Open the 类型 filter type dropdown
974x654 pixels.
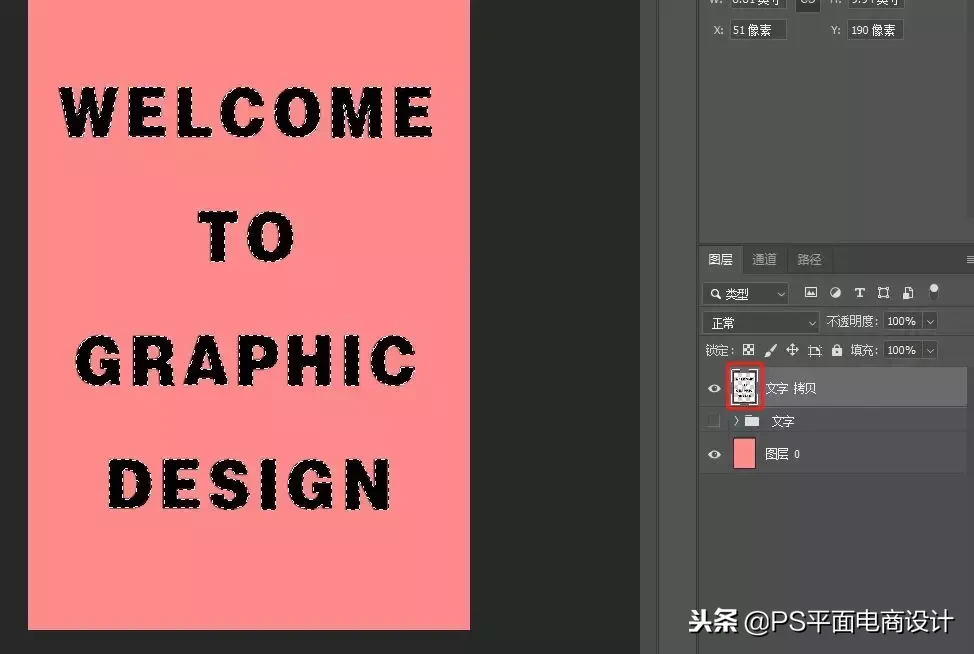tap(746, 293)
